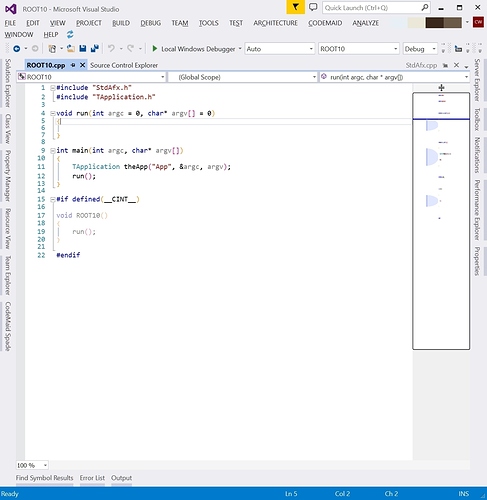Open the CodeMaid Spade side tab

click(x=8, y=326)
